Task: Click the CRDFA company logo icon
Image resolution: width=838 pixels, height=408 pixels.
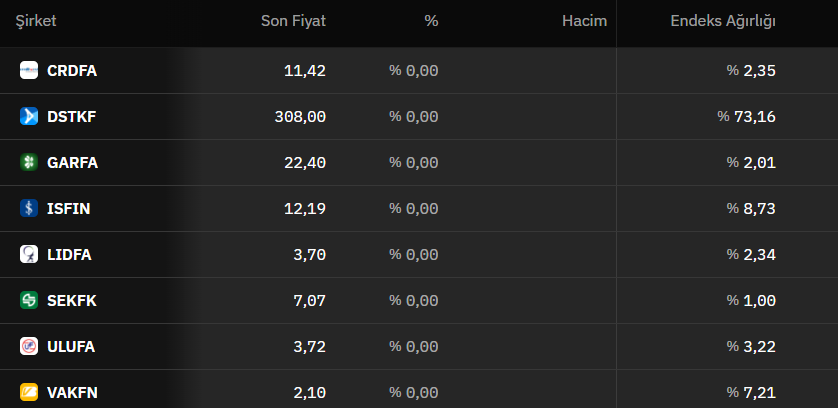Action: pyautogui.click(x=29, y=70)
